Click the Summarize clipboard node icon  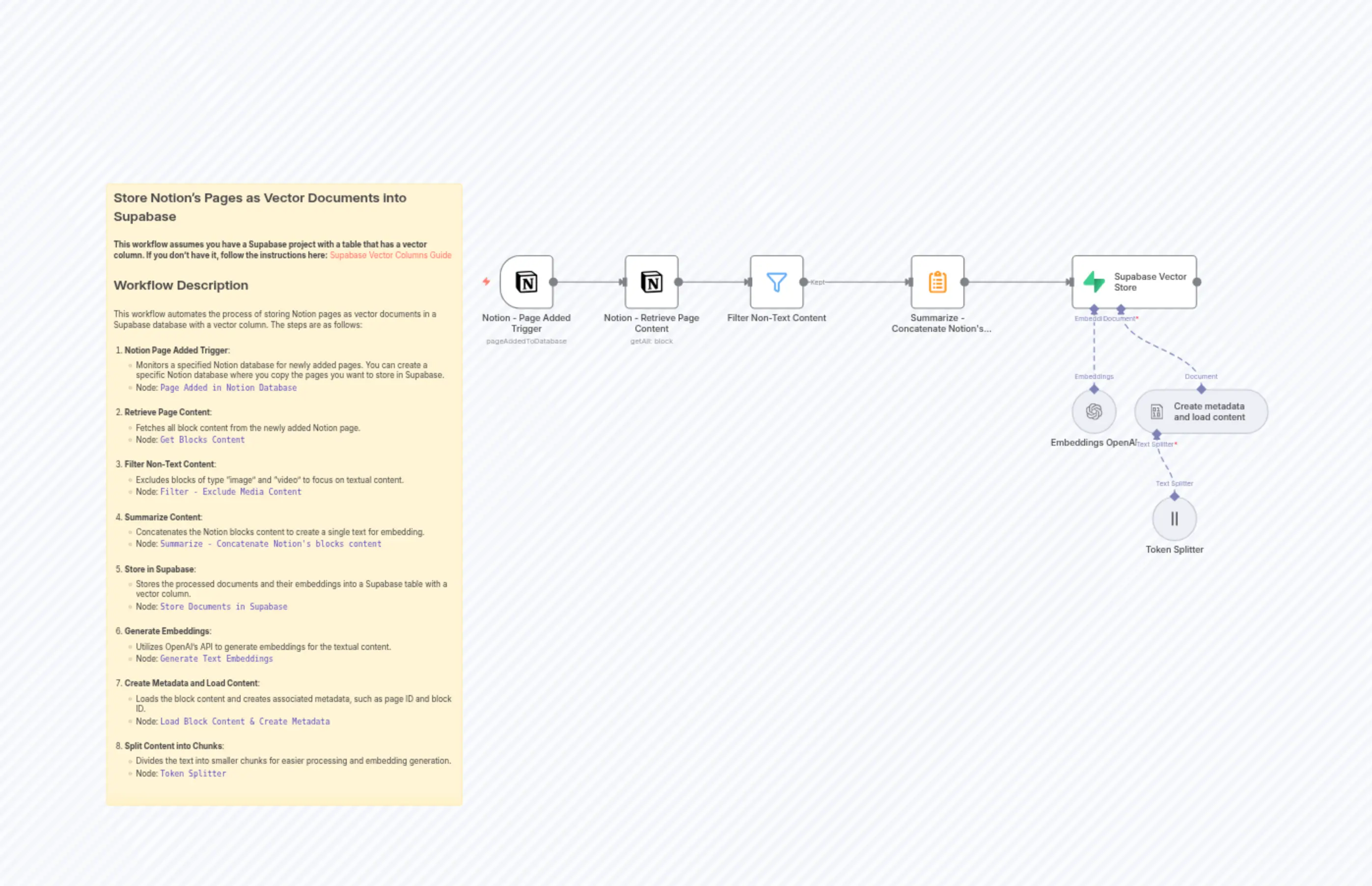click(x=937, y=282)
